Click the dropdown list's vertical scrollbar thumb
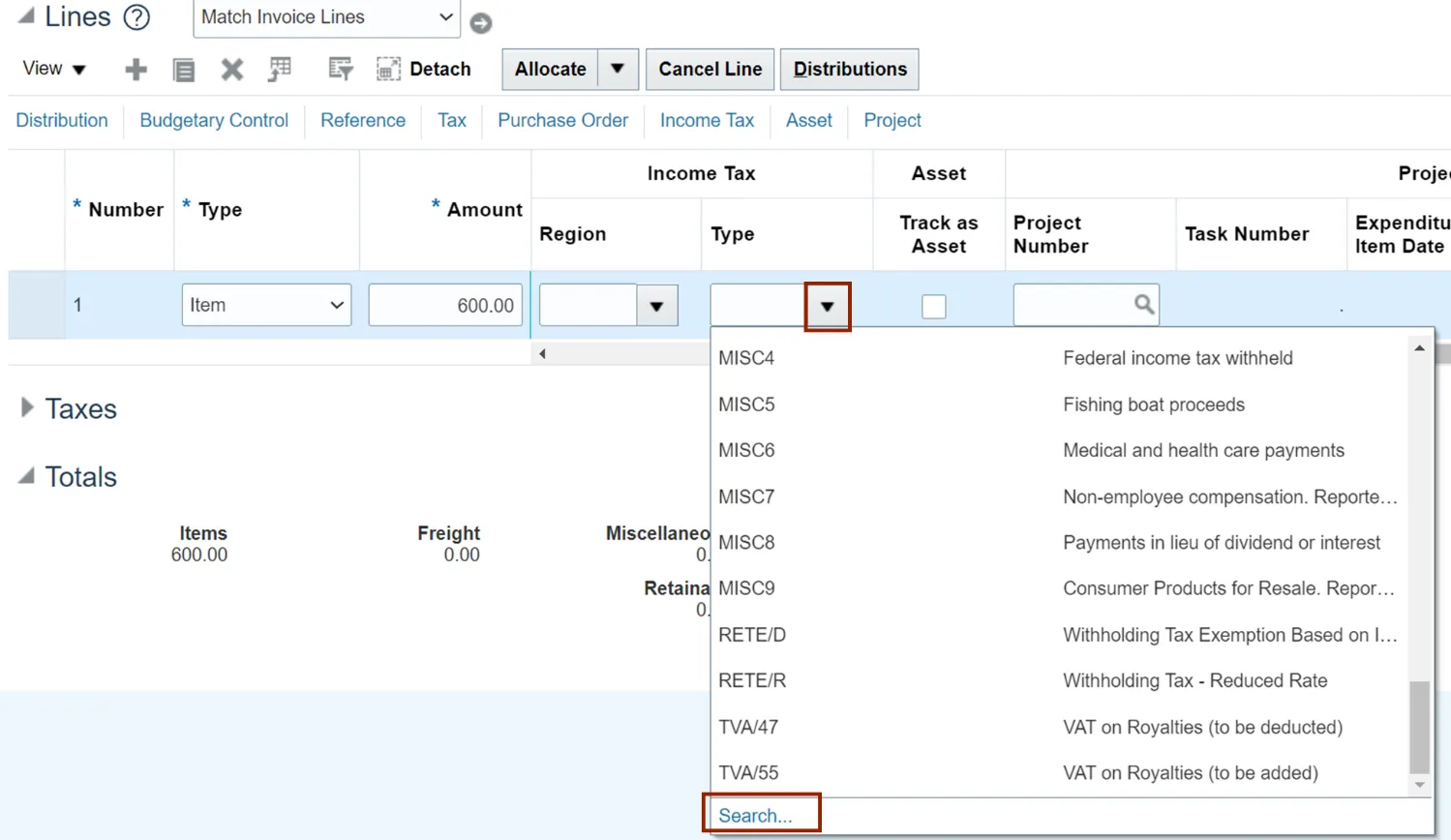The width and height of the screenshot is (1451, 840). point(1419,727)
